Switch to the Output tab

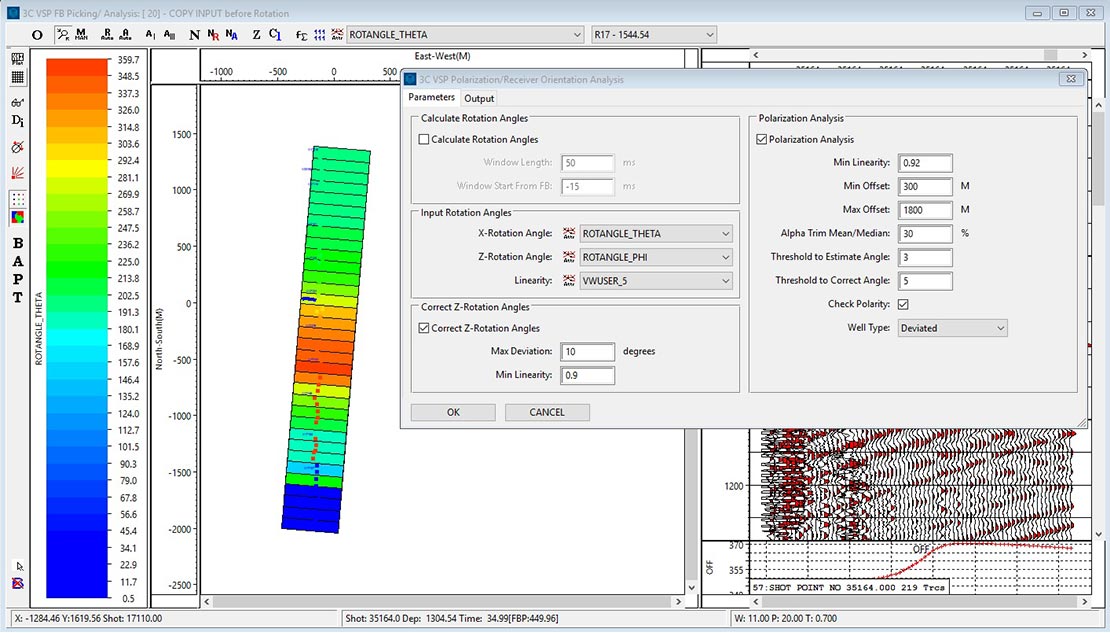click(x=479, y=98)
